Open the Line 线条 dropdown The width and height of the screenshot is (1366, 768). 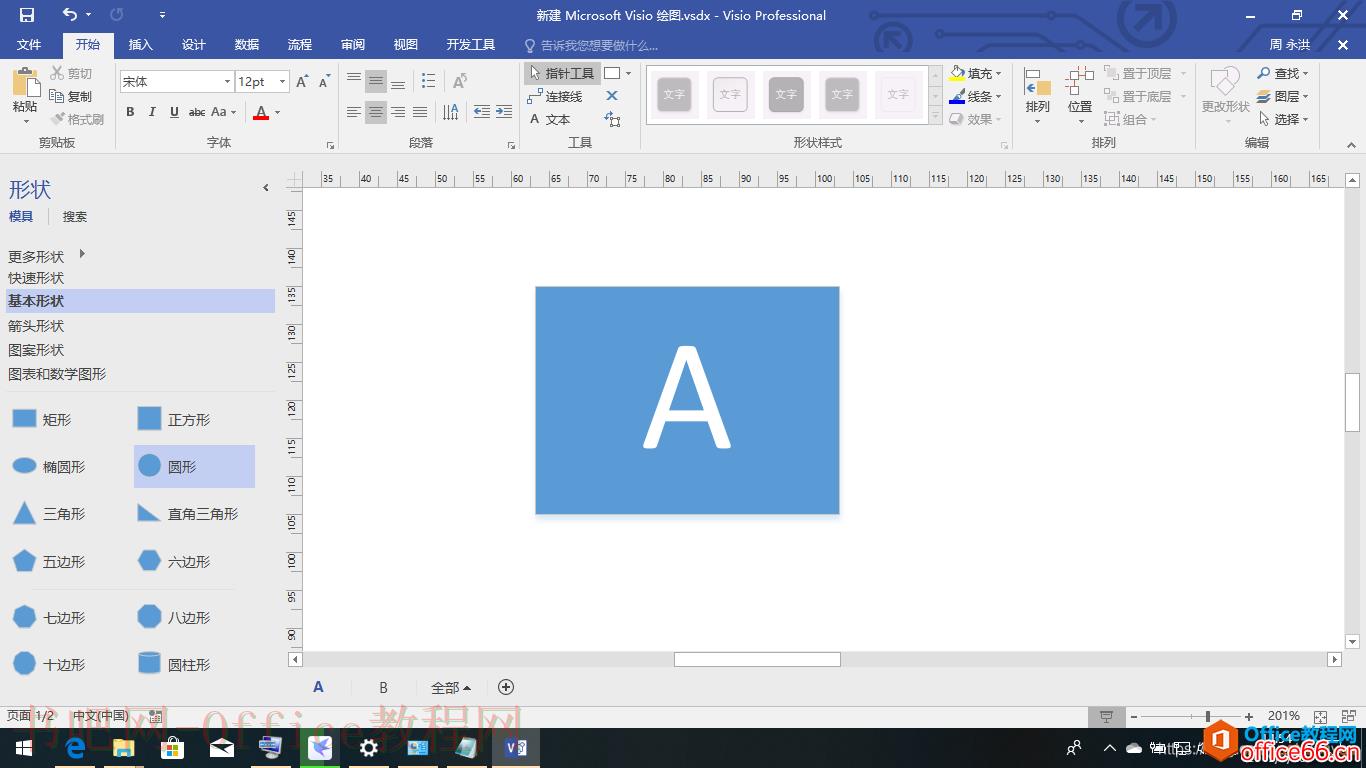[x=976, y=96]
